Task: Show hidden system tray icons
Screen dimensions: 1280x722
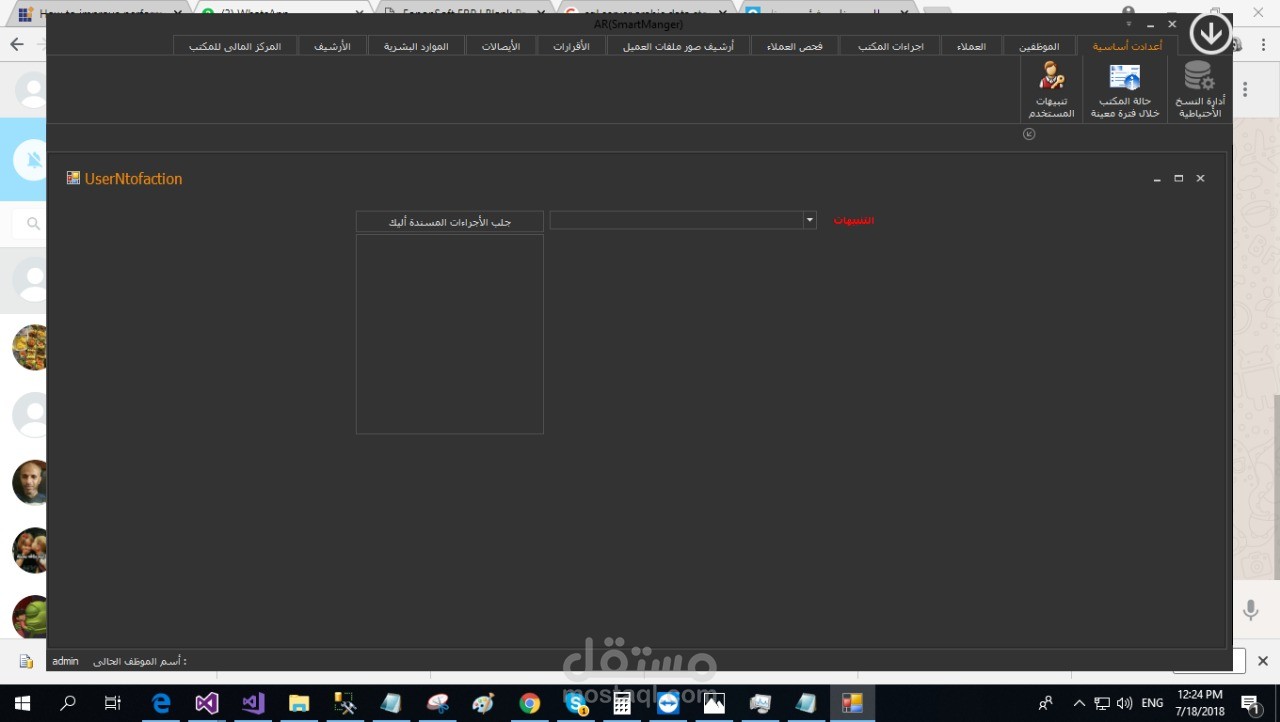Action: tap(1077, 703)
